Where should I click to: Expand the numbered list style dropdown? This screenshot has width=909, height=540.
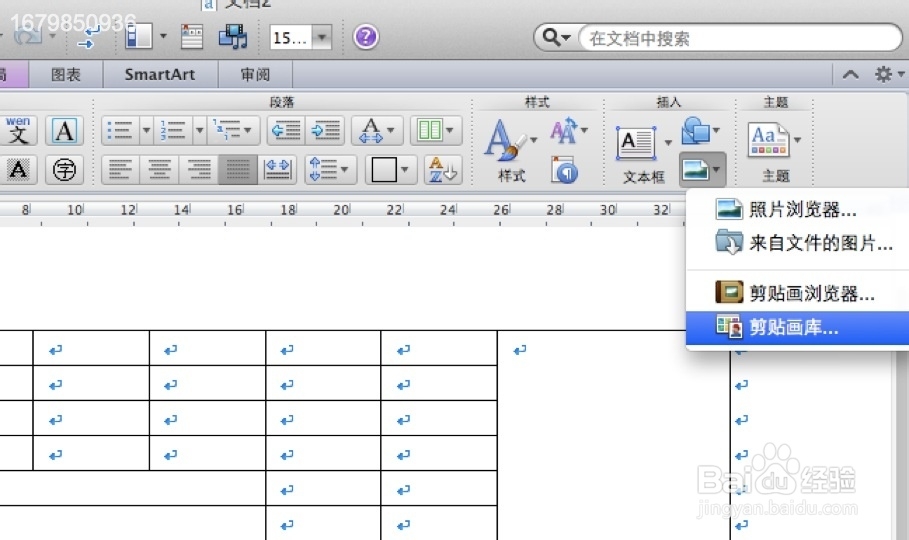199,131
